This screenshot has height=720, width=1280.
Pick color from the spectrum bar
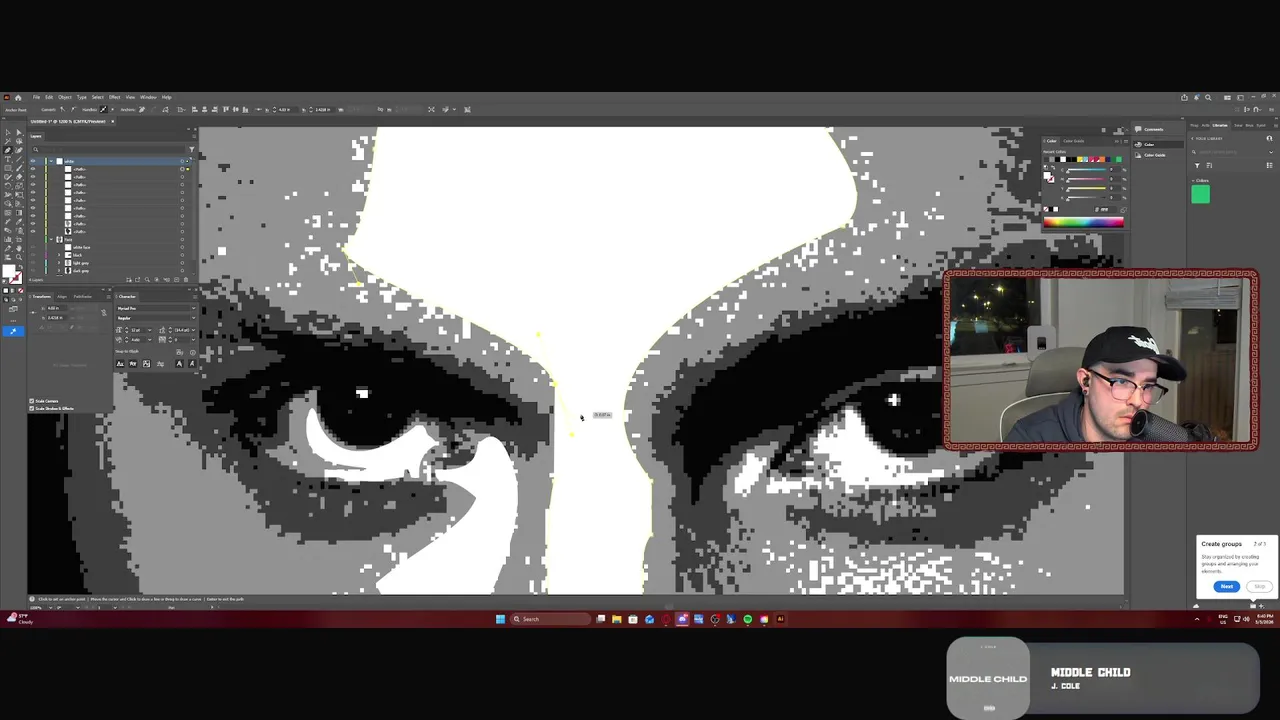coord(1083,222)
